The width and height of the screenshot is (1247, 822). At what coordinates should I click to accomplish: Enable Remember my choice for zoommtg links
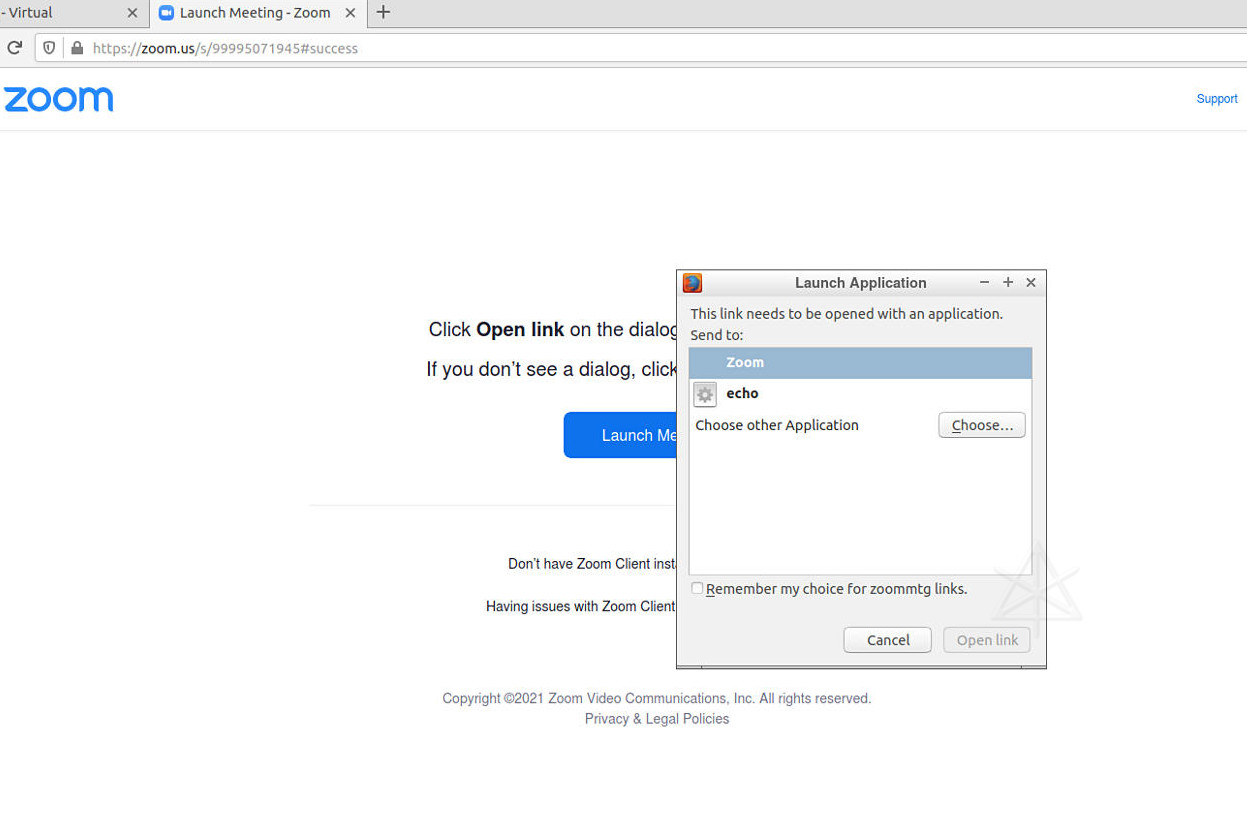[x=697, y=589]
